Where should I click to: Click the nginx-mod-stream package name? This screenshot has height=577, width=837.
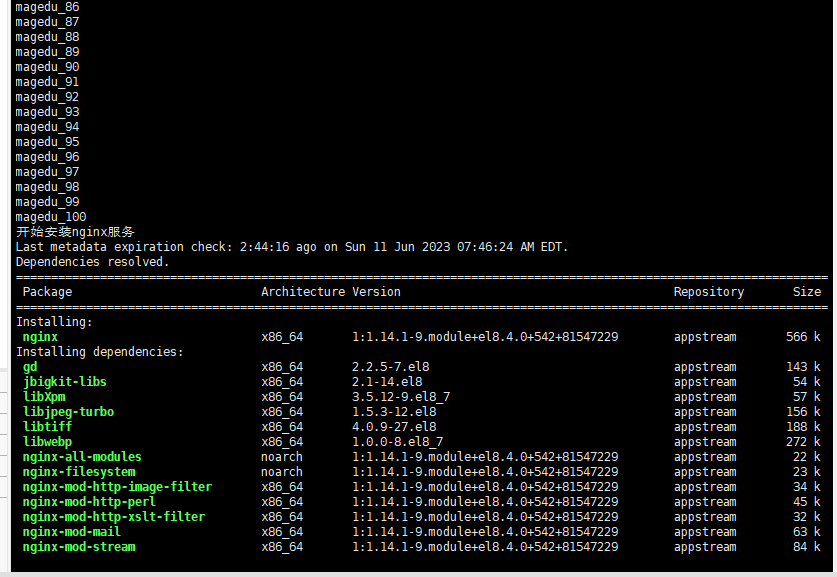(79, 547)
